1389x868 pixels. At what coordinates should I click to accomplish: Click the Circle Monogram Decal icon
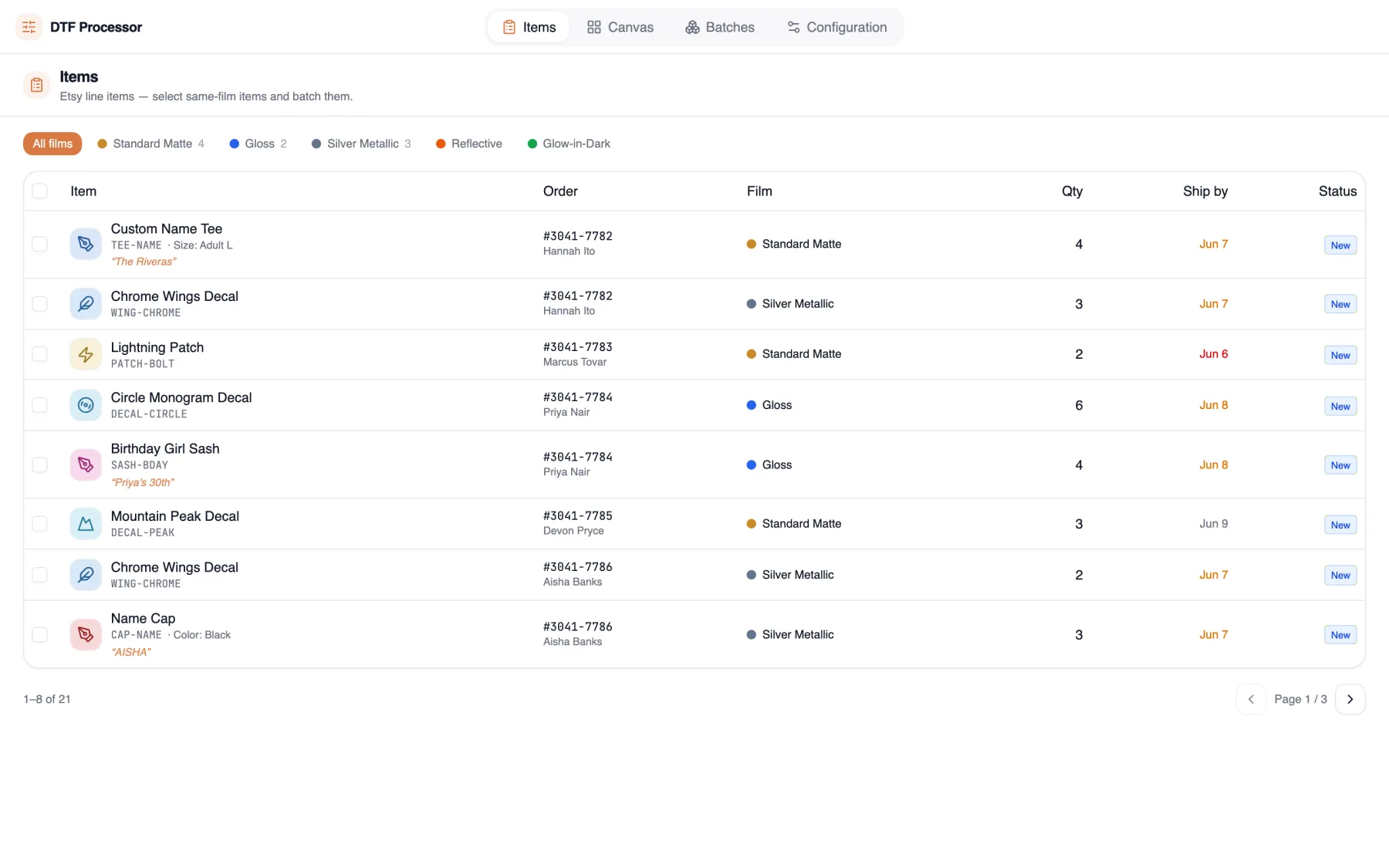[x=86, y=405]
